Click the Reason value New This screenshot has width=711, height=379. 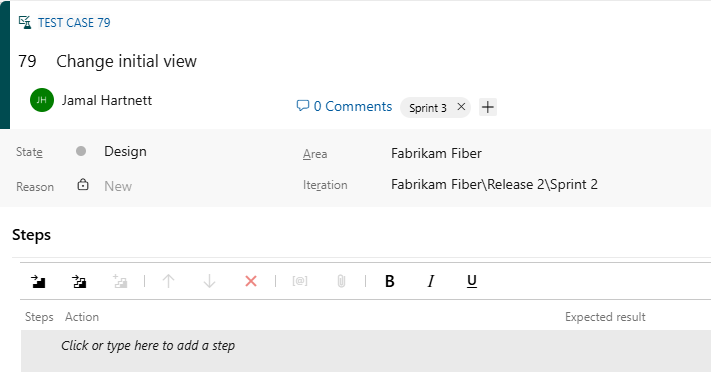(118, 186)
